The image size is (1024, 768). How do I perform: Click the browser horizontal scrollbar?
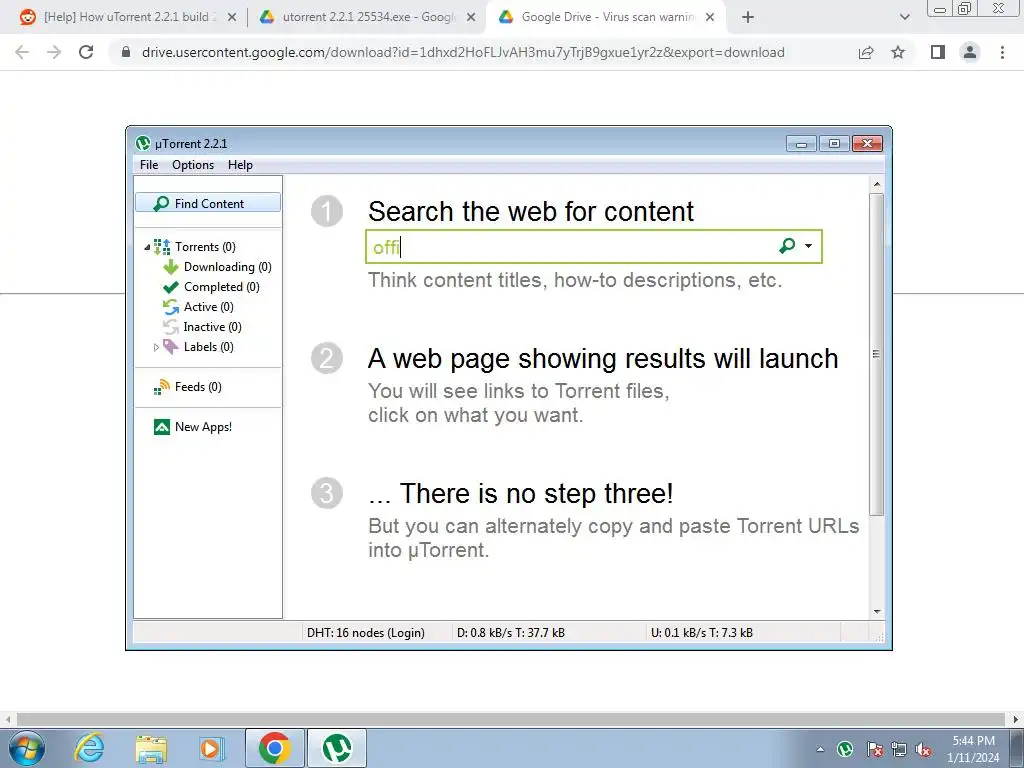pos(511,719)
